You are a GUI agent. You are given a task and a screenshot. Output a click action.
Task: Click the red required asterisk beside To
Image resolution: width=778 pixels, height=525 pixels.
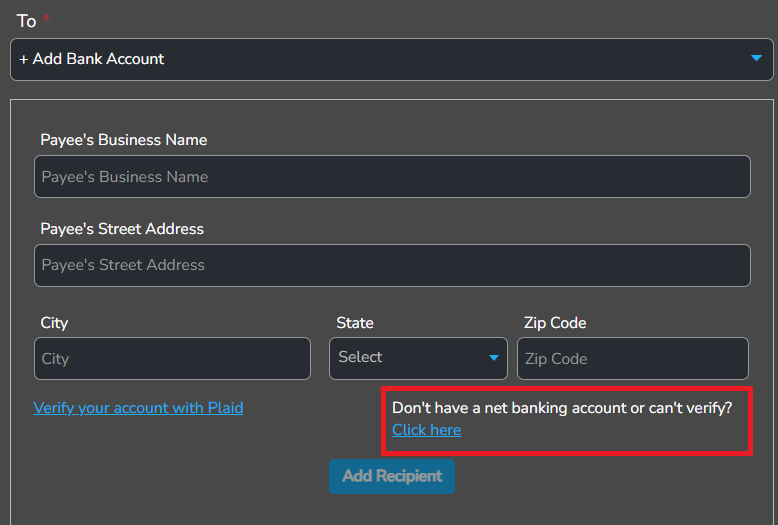pos(46,19)
